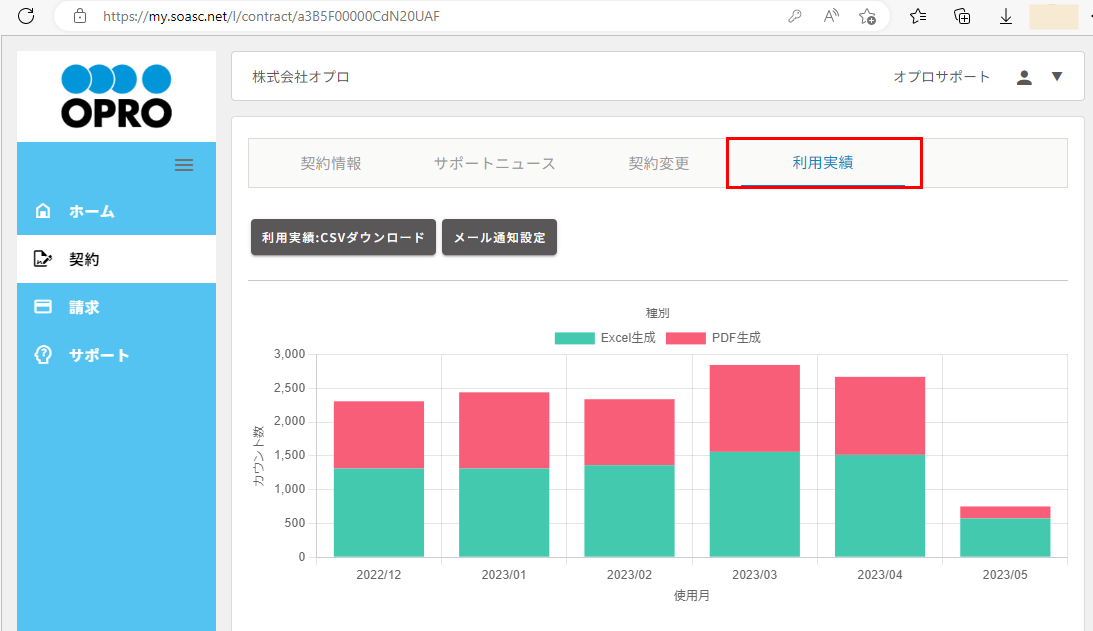The width and height of the screenshot is (1093, 631).
Task: Click the home icon in sidebar
Action: (x=43, y=211)
